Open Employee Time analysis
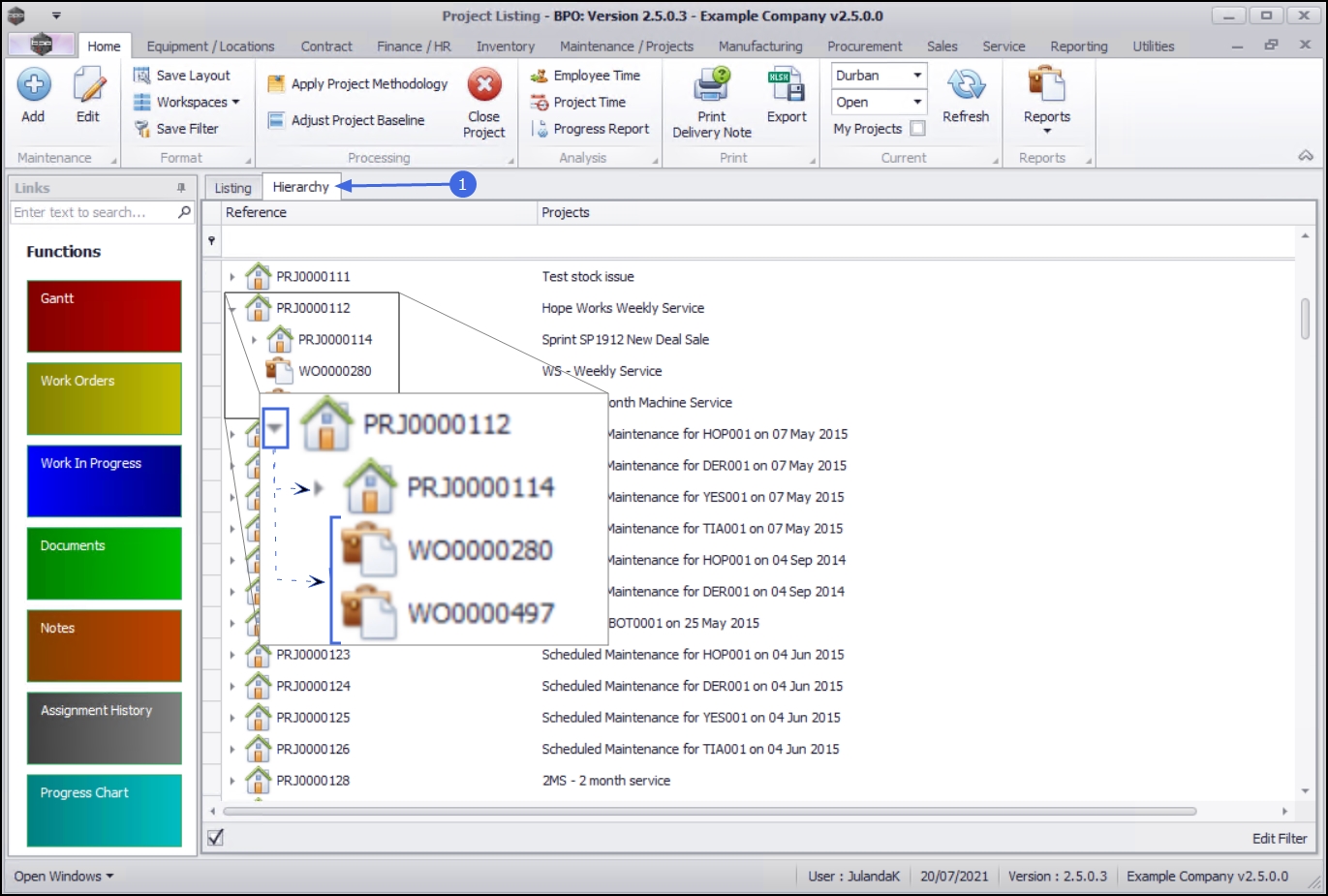This screenshot has width=1328, height=896. pos(585,76)
